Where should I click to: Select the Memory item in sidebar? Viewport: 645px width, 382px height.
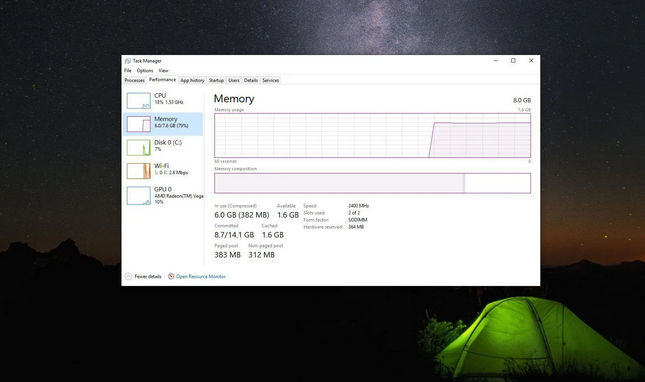[163, 124]
